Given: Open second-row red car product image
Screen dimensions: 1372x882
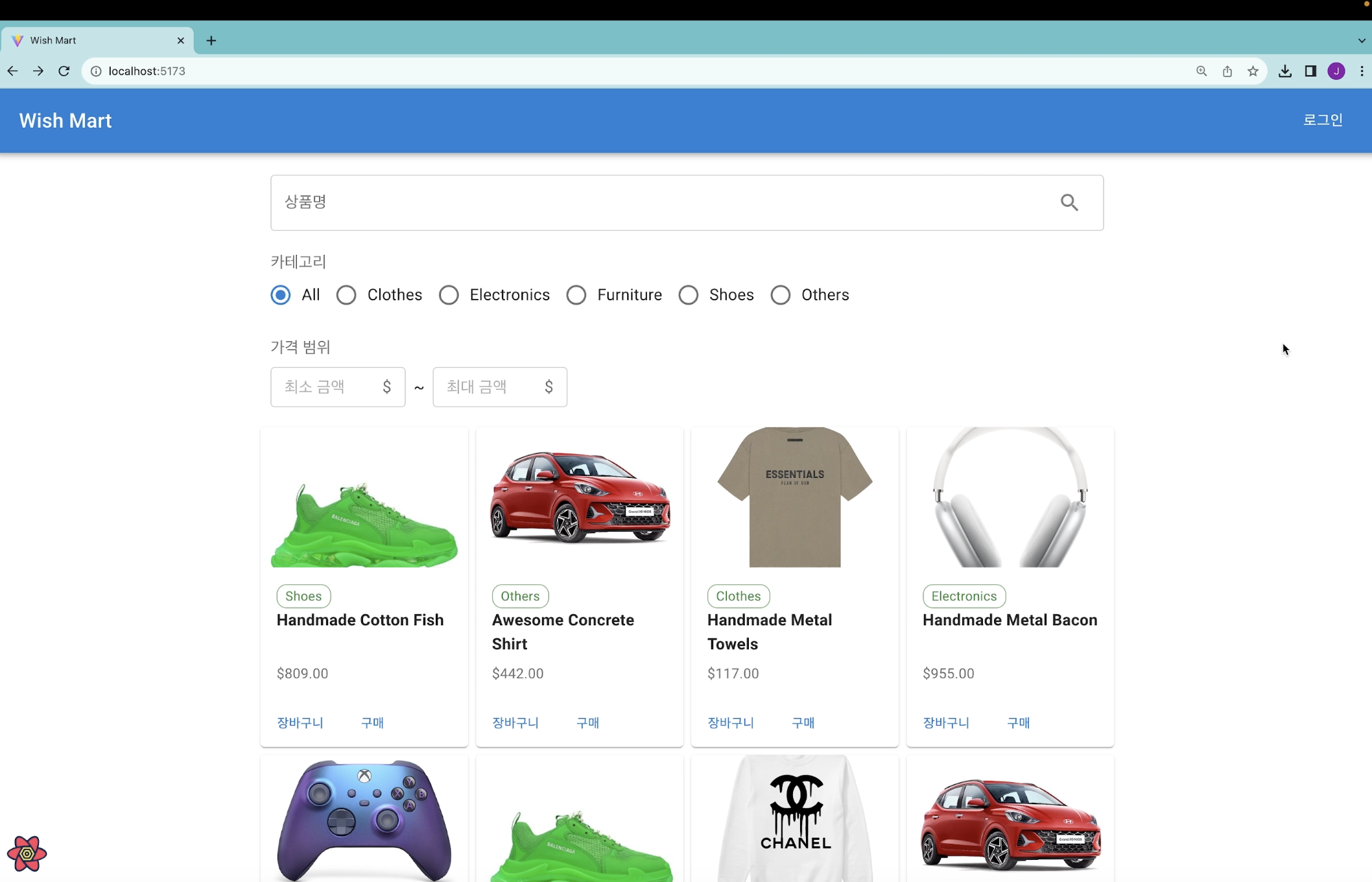Looking at the screenshot, I should (x=1010, y=818).
